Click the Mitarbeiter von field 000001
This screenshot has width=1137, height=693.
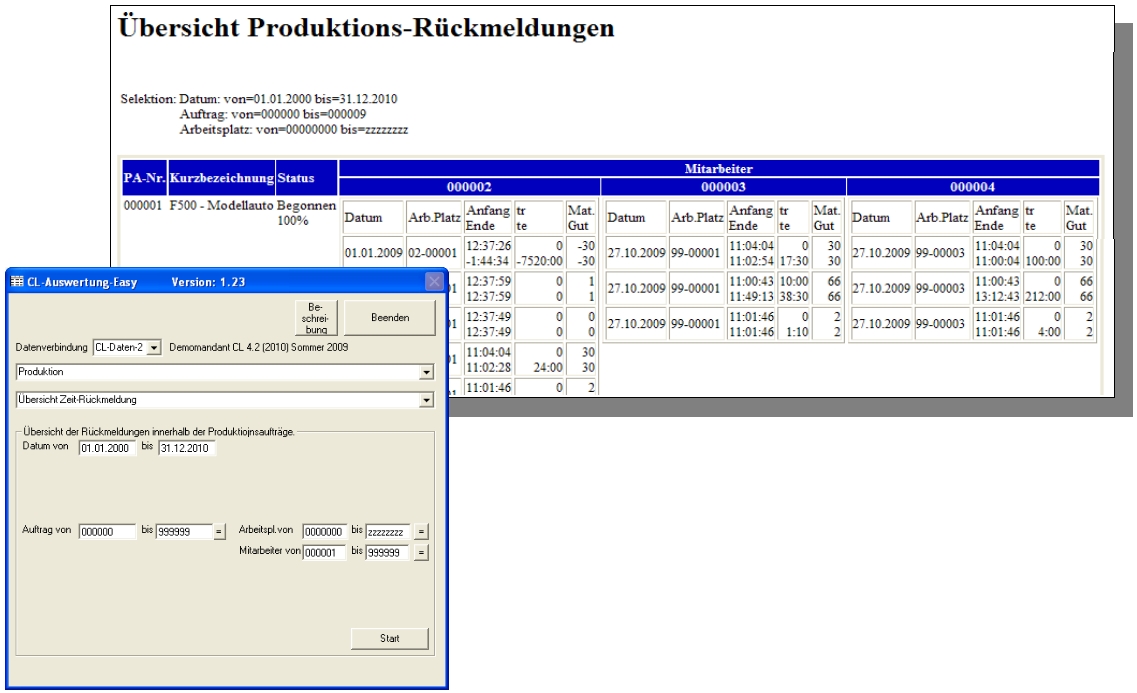324,552
